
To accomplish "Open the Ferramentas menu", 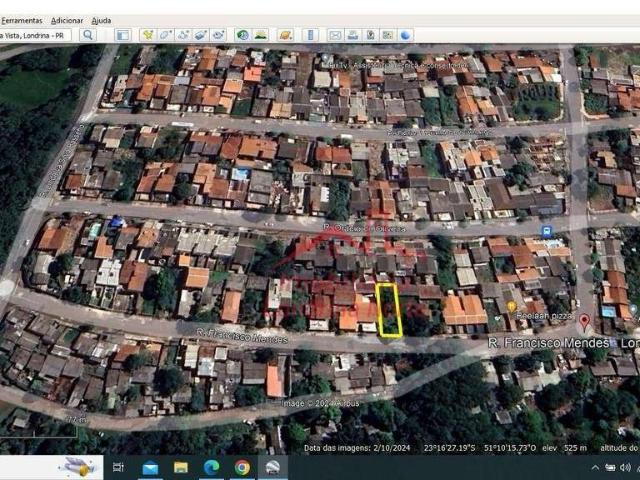I will coord(21,20).
